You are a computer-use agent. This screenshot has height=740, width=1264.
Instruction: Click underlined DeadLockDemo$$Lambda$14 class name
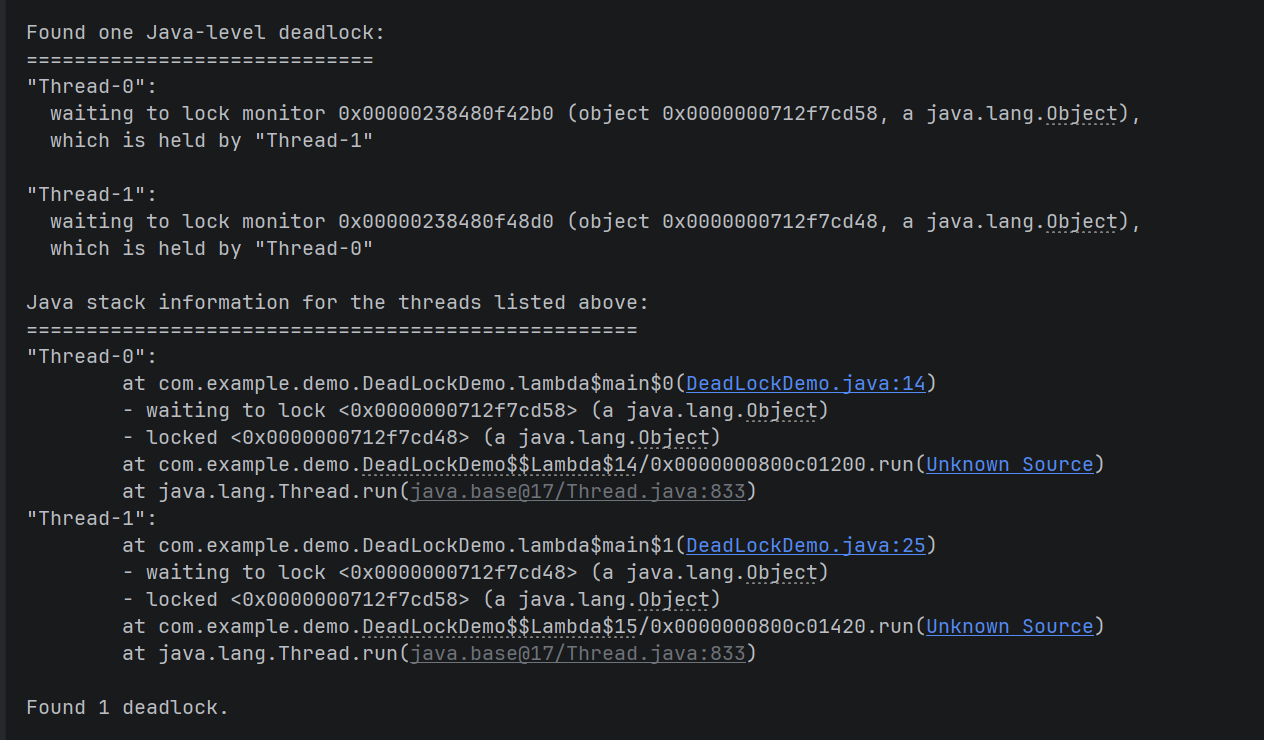[500, 464]
